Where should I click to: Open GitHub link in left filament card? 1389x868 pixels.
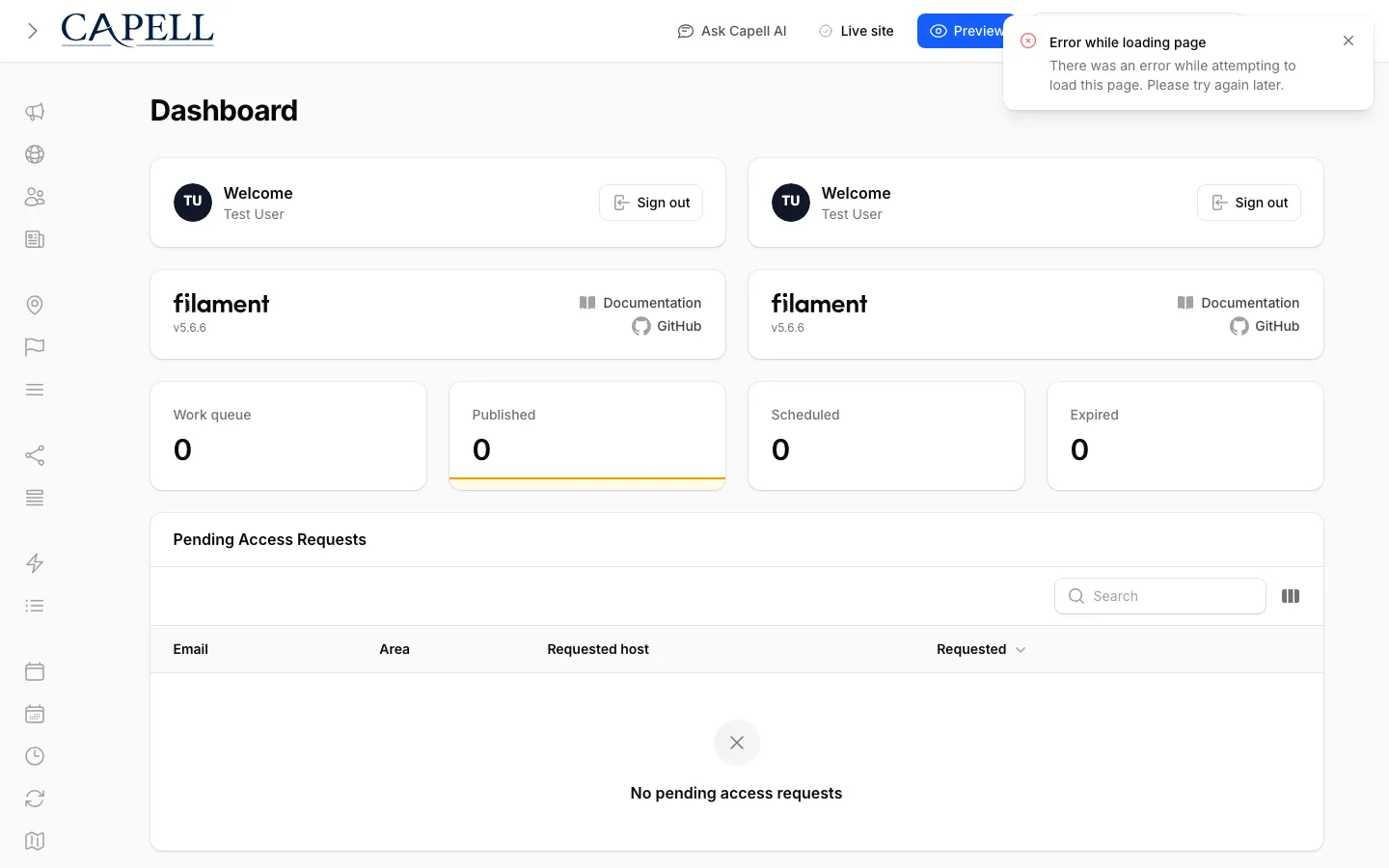tap(667, 326)
